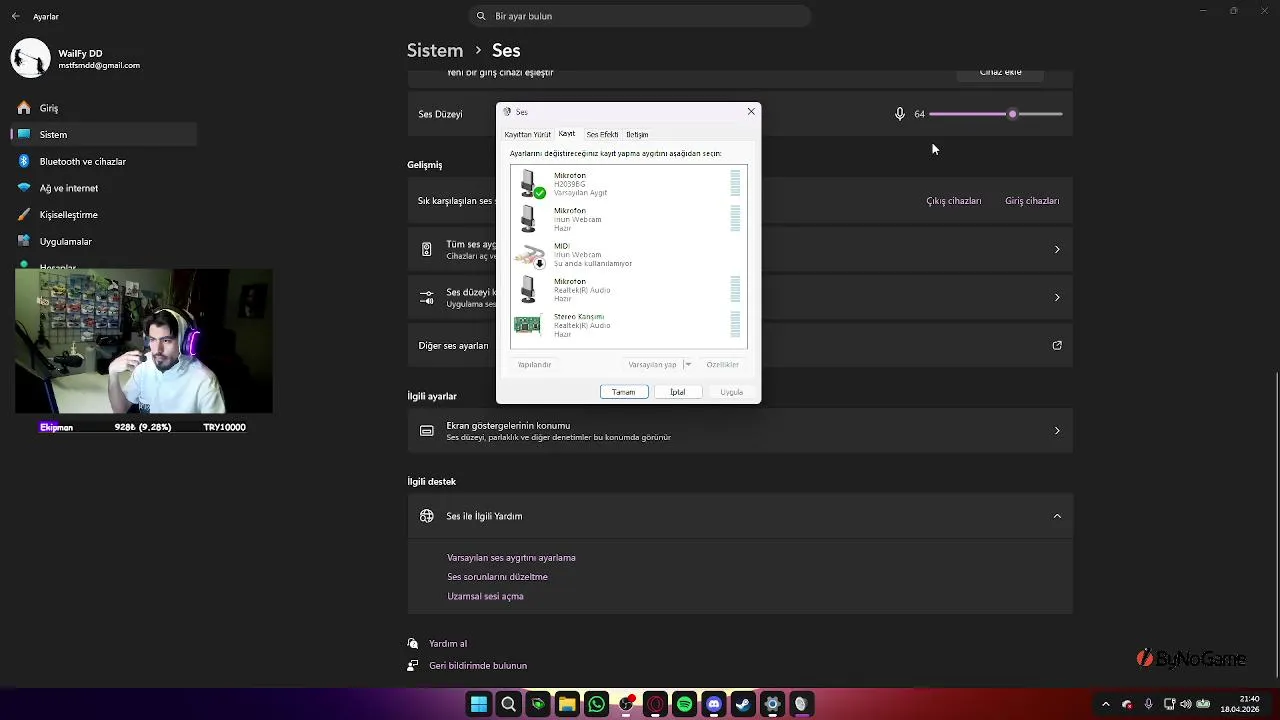This screenshot has width=1280, height=720.
Task: Click the Settings gear in taskbar
Action: tap(772, 704)
